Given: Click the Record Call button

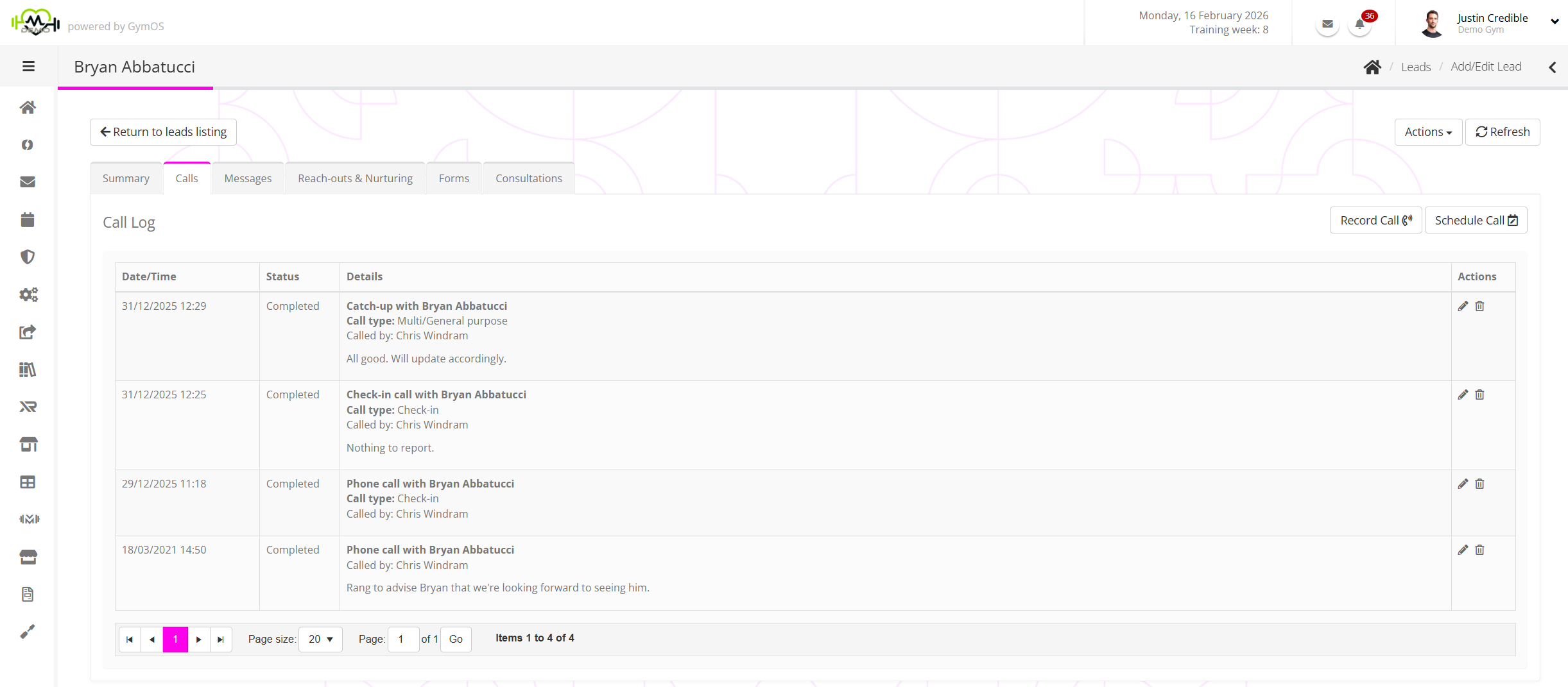Looking at the screenshot, I should 1375,221.
